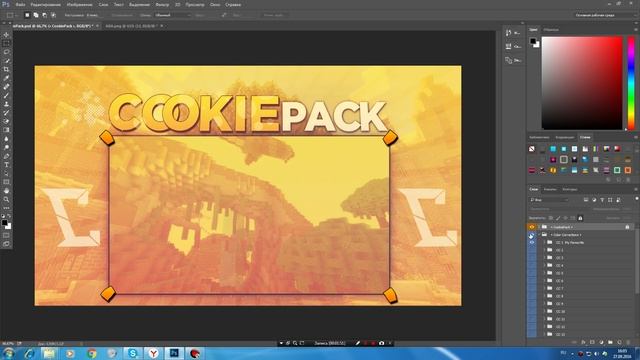Screen dimensions: 640x360
Task: Switch to the Образцы swatches tab
Action: tap(551, 30)
